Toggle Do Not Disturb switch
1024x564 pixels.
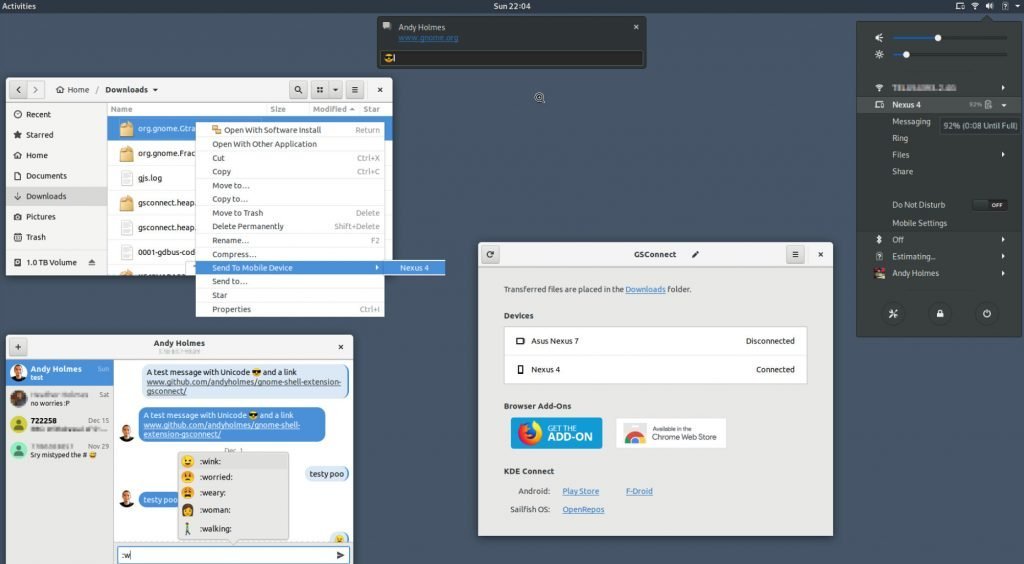[989, 205]
